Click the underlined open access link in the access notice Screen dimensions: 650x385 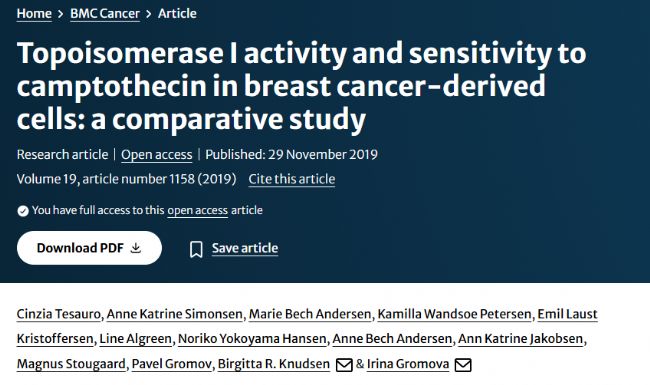coord(197,211)
